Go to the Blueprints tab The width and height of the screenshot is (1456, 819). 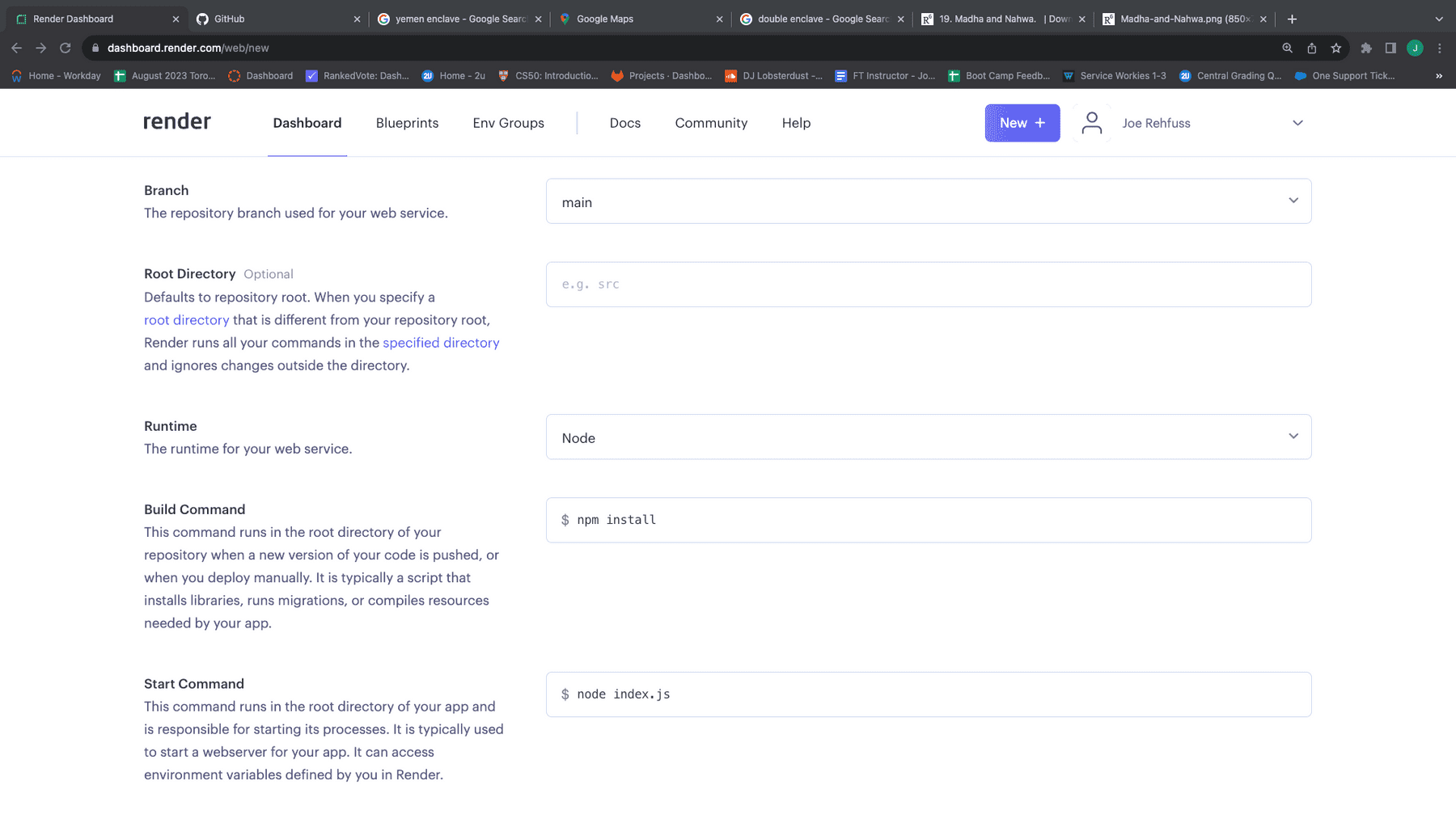(x=407, y=123)
